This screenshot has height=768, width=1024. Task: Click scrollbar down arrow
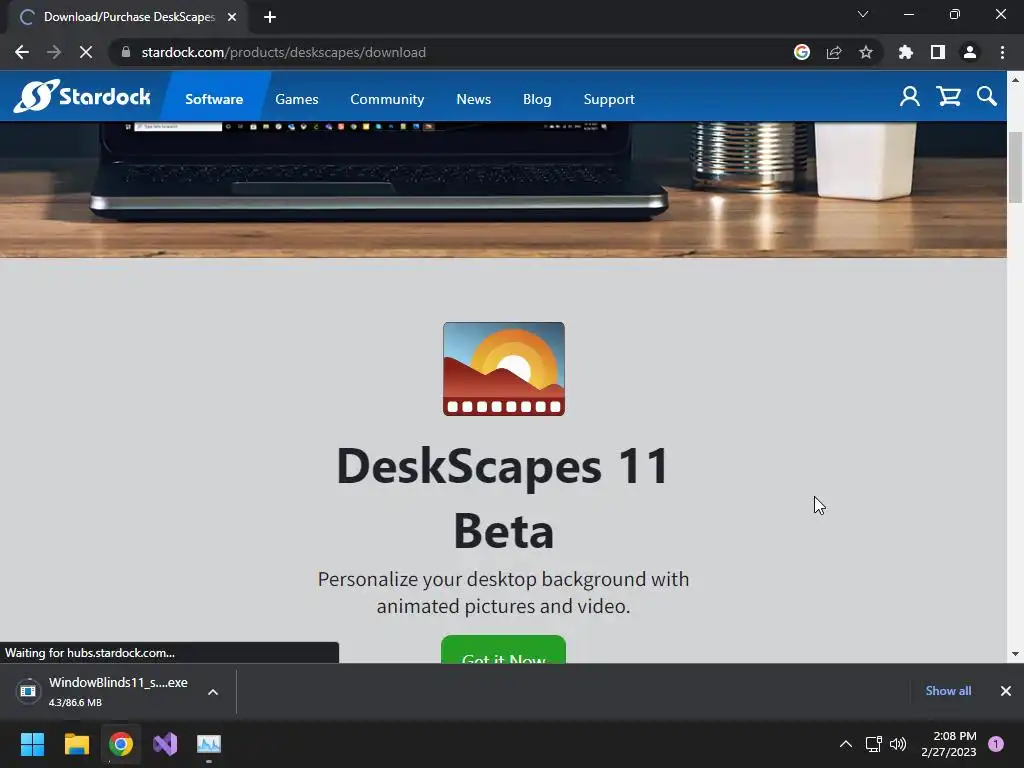pyautogui.click(x=1016, y=654)
